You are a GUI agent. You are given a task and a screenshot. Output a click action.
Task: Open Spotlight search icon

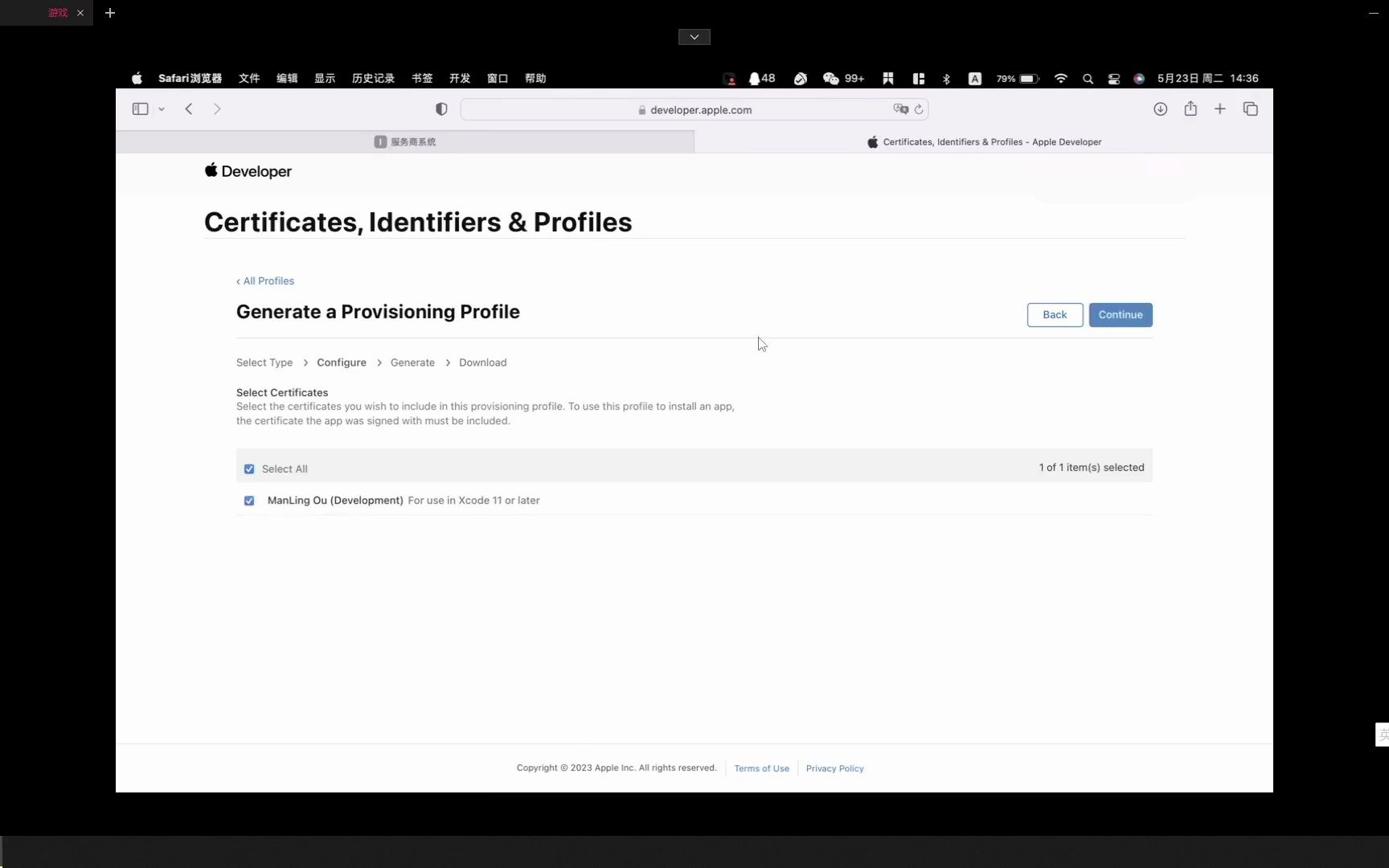click(1088, 79)
